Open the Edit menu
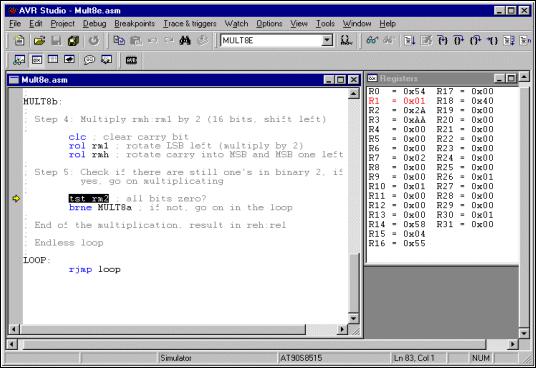The height and width of the screenshot is (368, 536). [36, 24]
